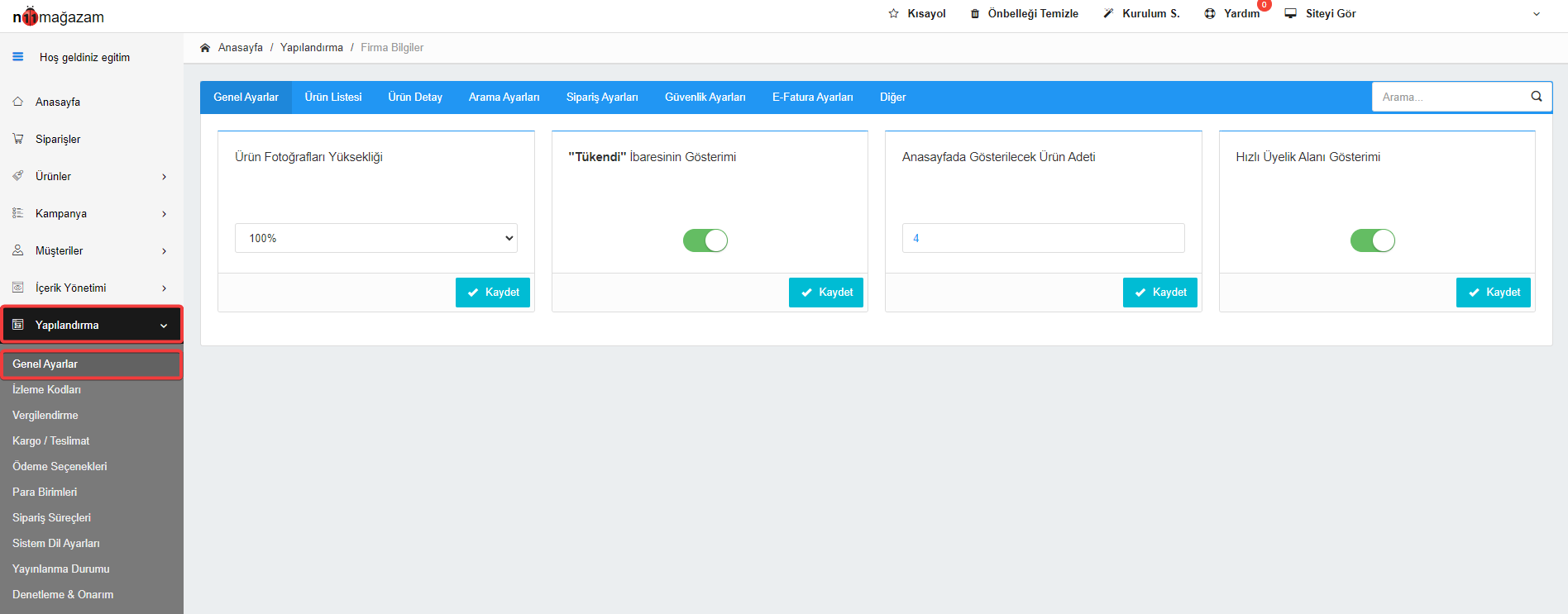Expand the İçerik Yönetimi submenu chevron
The height and width of the screenshot is (614, 1568).
tap(164, 288)
